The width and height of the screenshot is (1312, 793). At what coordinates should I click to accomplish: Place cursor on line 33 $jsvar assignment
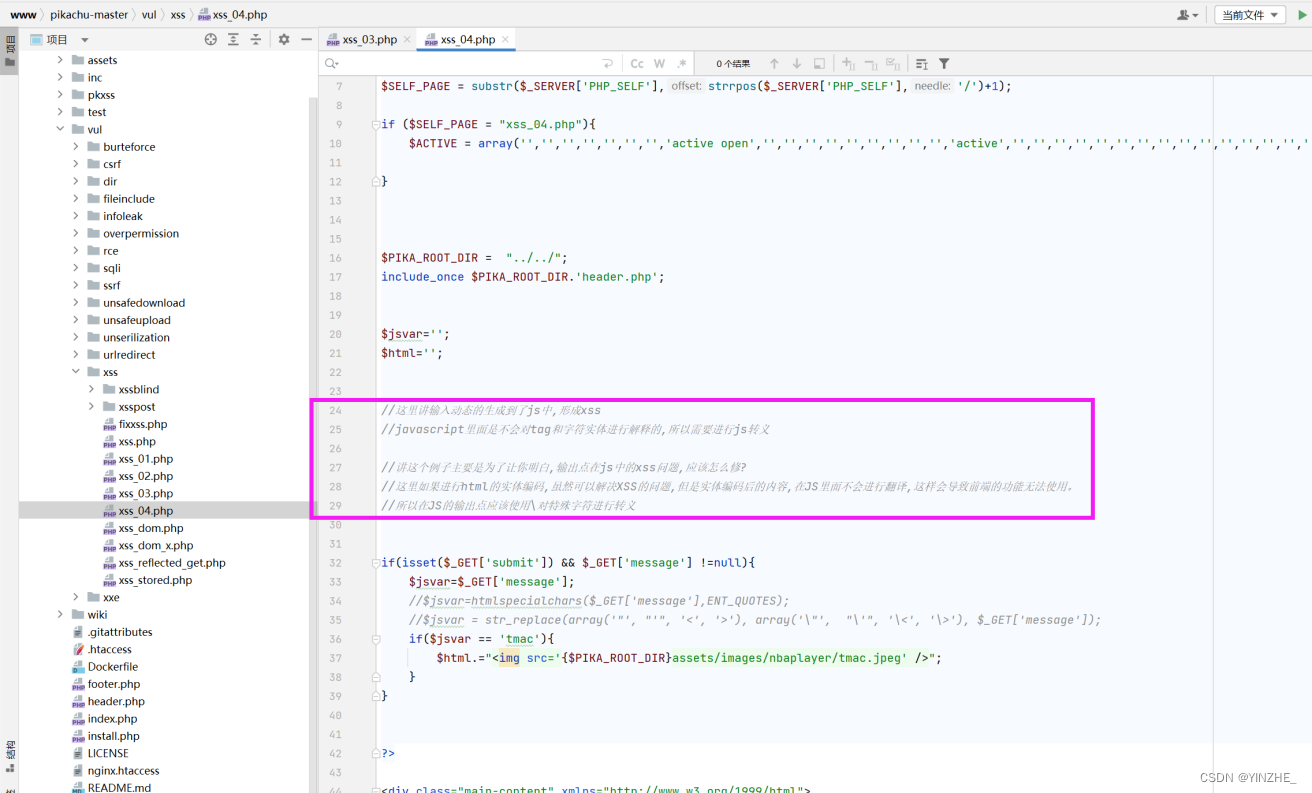(x=491, y=582)
